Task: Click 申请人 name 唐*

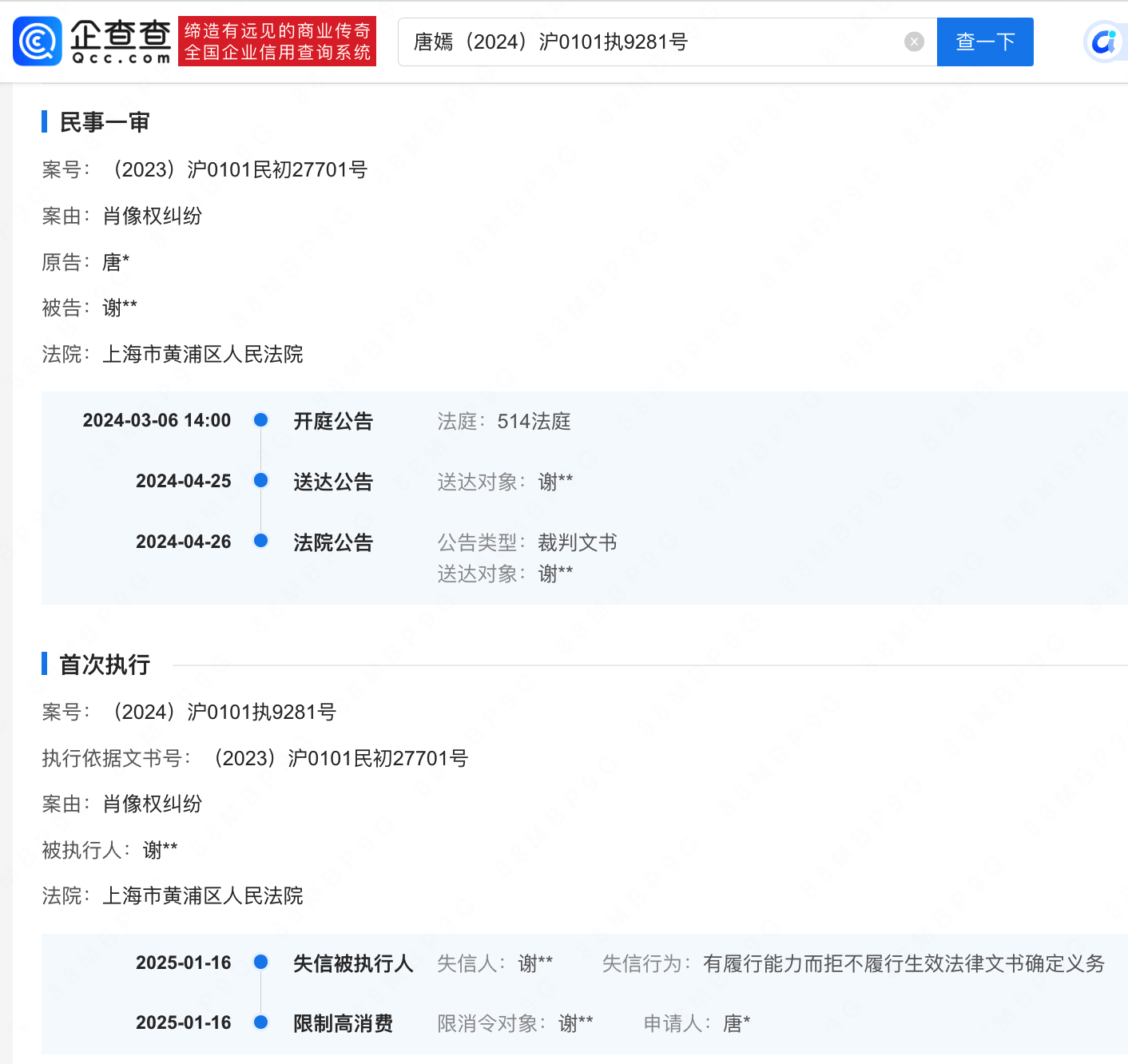Action: pos(737,1023)
